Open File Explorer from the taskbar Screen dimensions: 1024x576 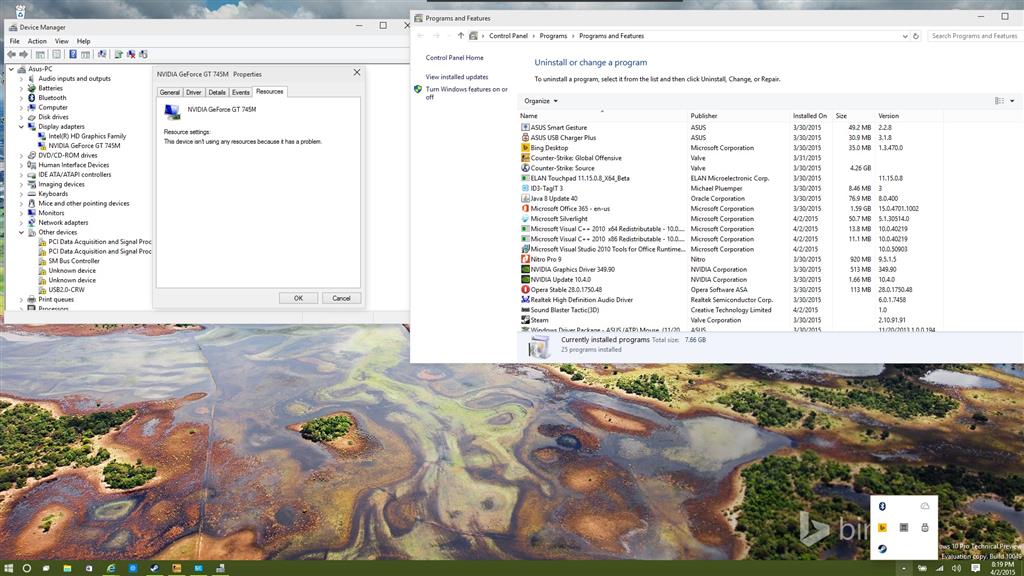[67, 568]
